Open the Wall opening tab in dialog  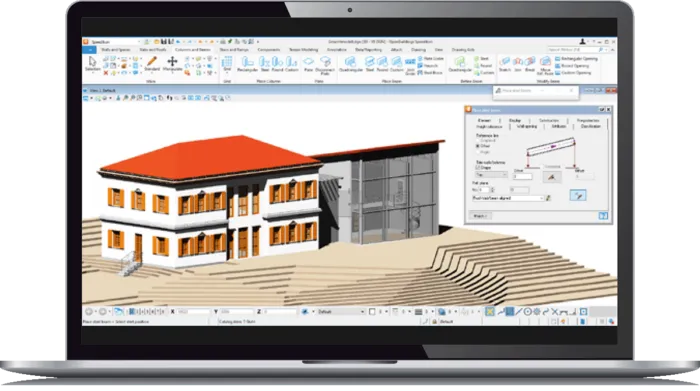coord(527,126)
